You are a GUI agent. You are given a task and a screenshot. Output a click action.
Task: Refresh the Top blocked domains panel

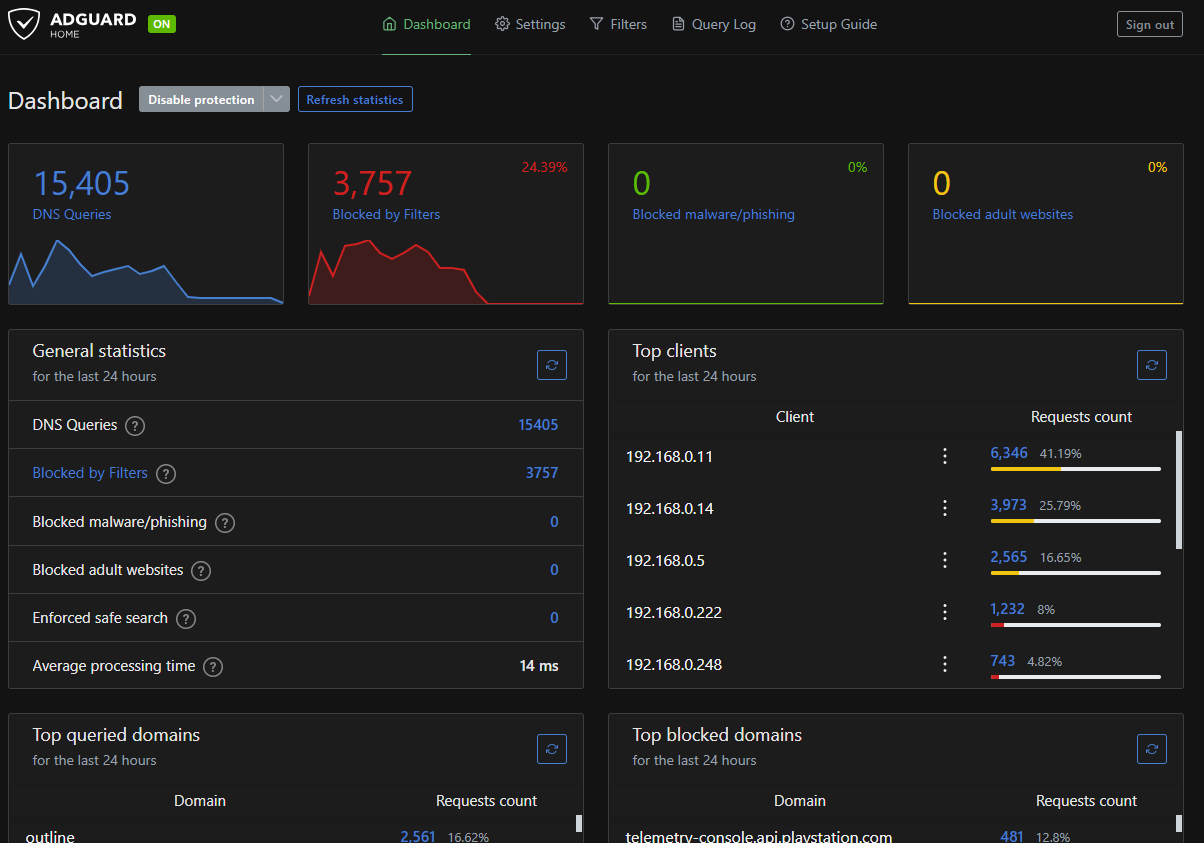point(1152,749)
